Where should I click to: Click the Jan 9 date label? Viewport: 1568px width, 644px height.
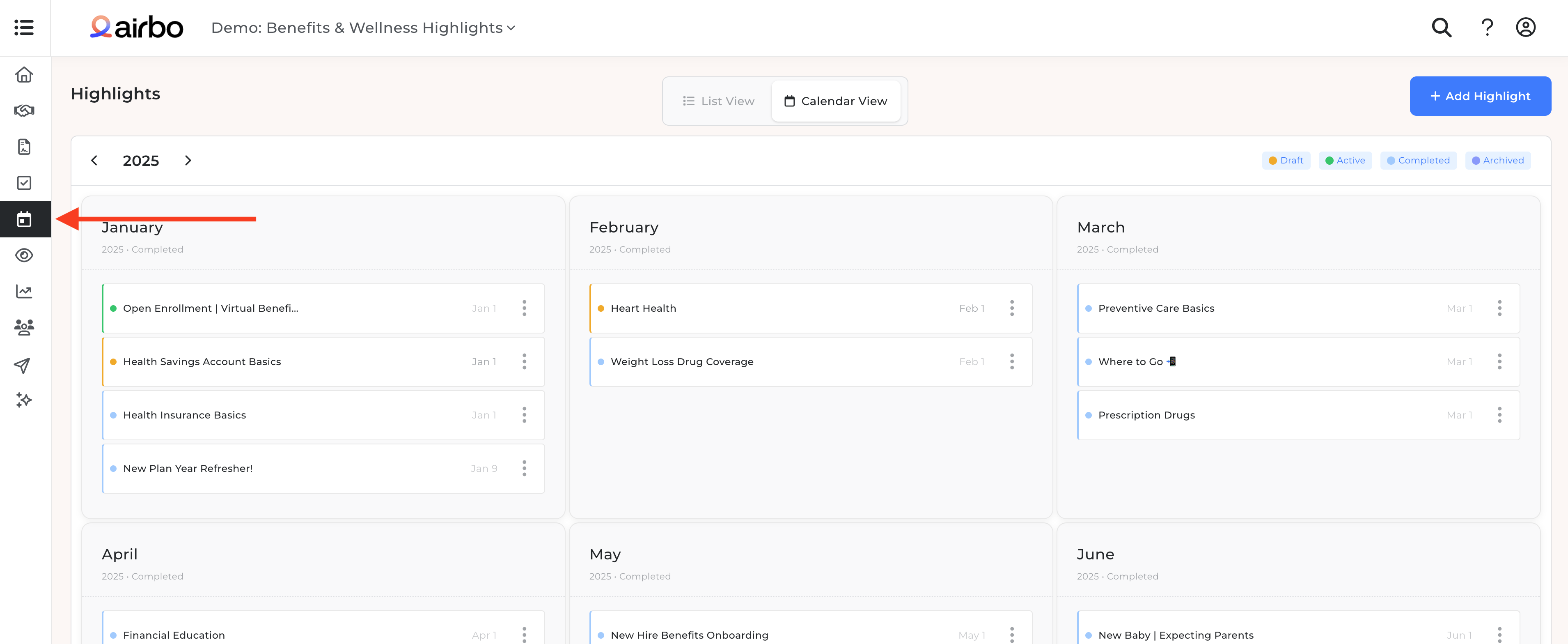[484, 469]
